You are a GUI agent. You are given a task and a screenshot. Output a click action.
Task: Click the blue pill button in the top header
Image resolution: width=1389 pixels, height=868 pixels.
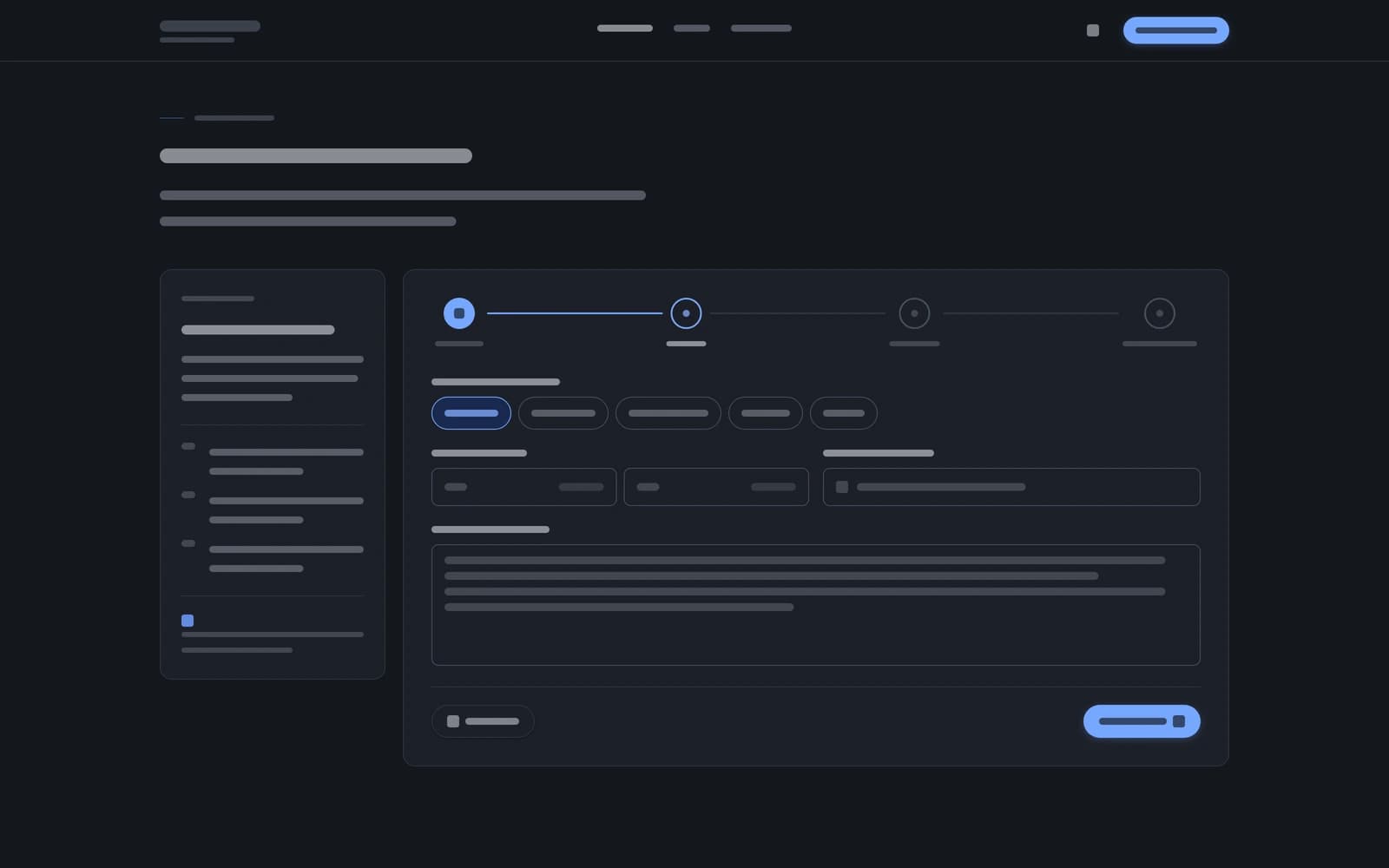click(1175, 30)
